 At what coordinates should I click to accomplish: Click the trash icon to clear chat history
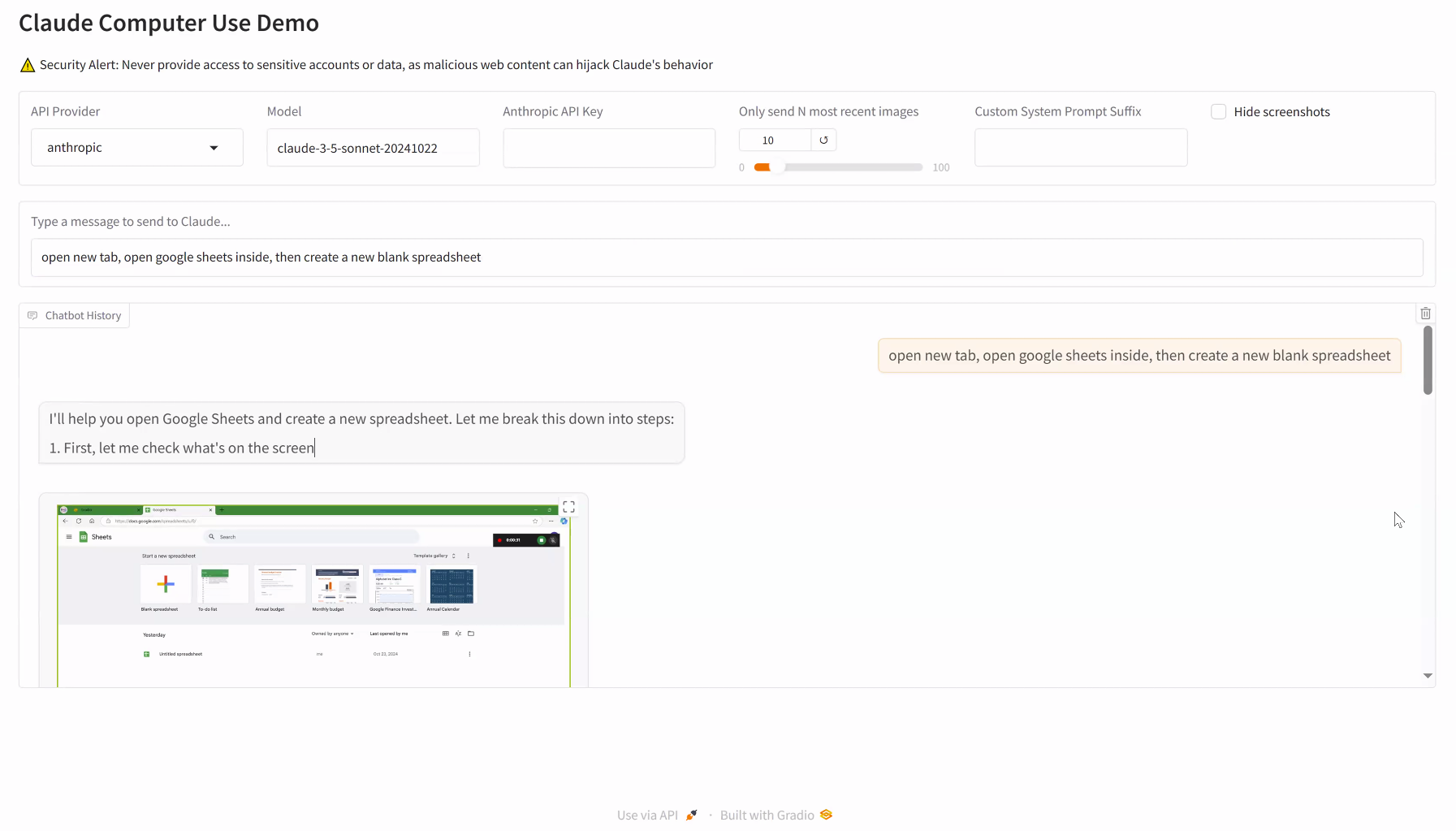pyautogui.click(x=1425, y=314)
